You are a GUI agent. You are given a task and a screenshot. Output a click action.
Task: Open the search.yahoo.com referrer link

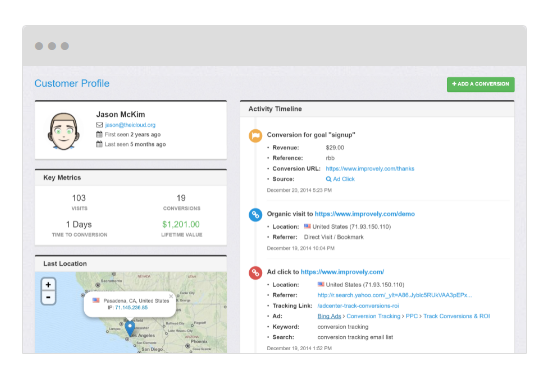coord(395,295)
